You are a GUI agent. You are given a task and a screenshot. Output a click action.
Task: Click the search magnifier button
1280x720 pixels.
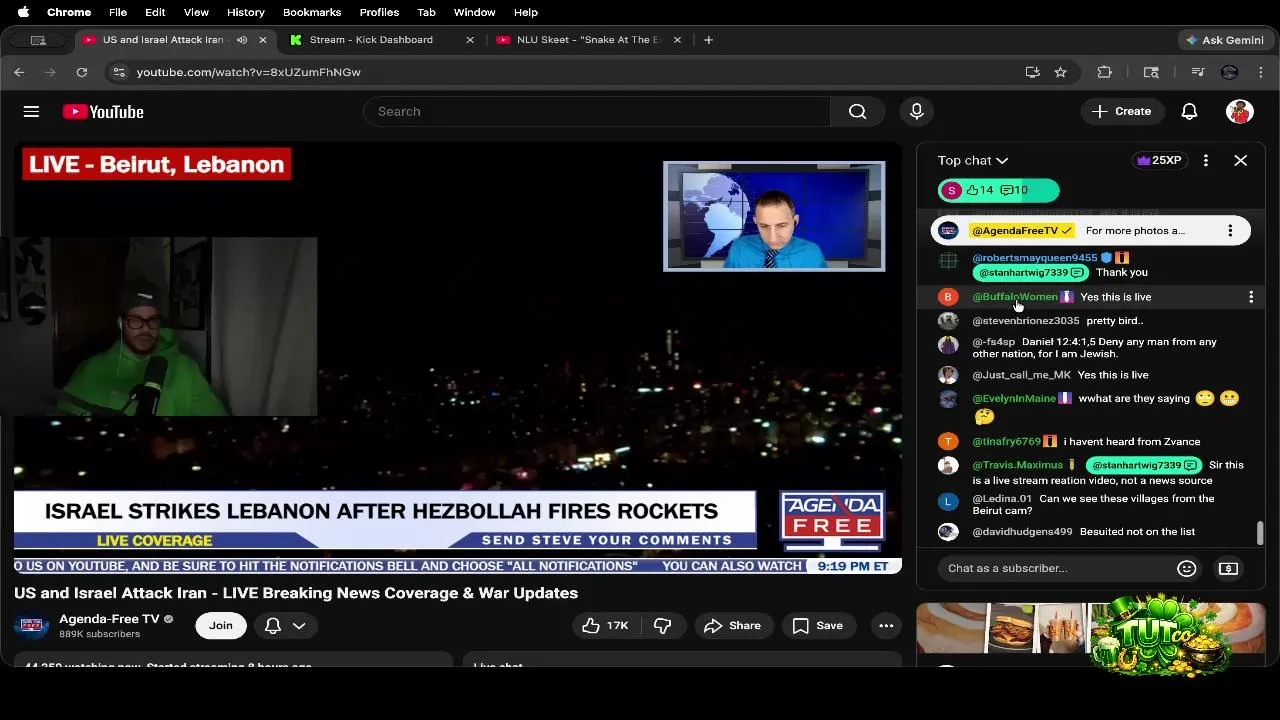(x=858, y=111)
